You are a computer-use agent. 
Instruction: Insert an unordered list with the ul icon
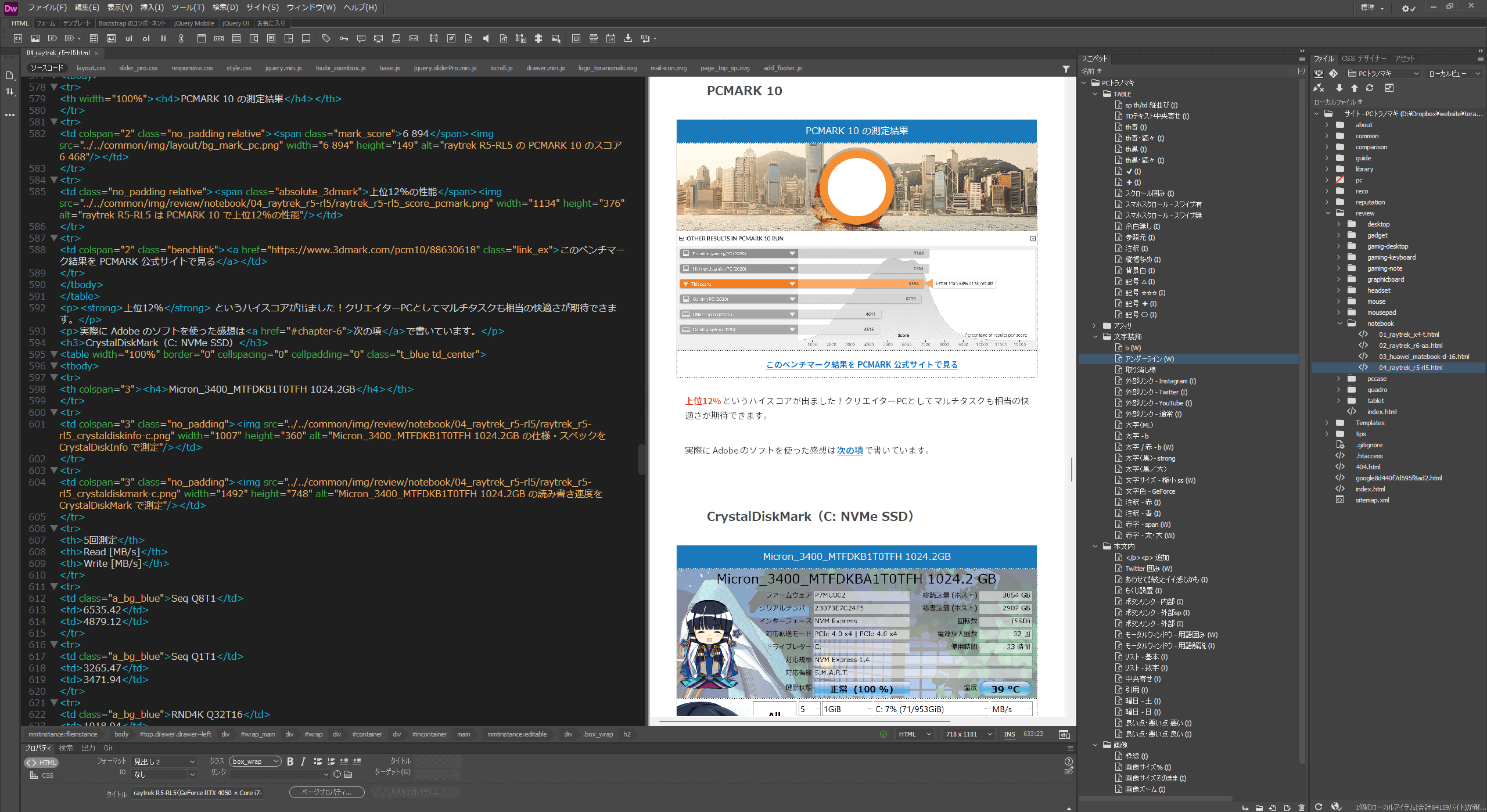click(x=129, y=38)
